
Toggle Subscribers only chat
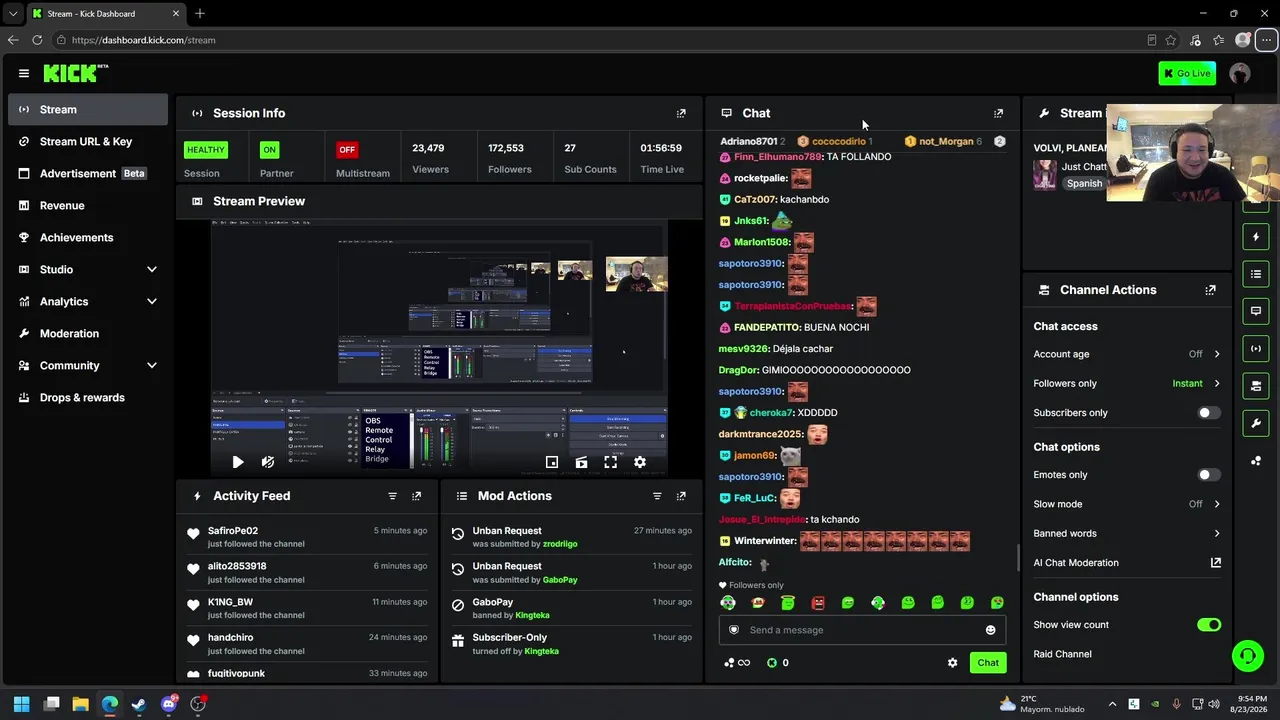pyautogui.click(x=1209, y=413)
